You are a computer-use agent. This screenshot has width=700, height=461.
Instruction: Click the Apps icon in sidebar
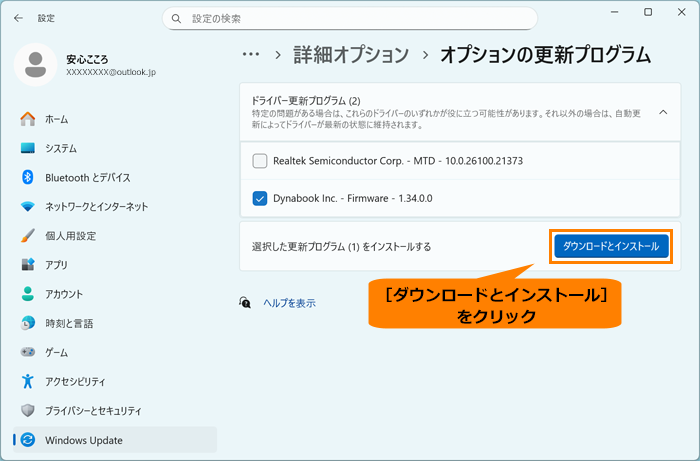tap(28, 265)
